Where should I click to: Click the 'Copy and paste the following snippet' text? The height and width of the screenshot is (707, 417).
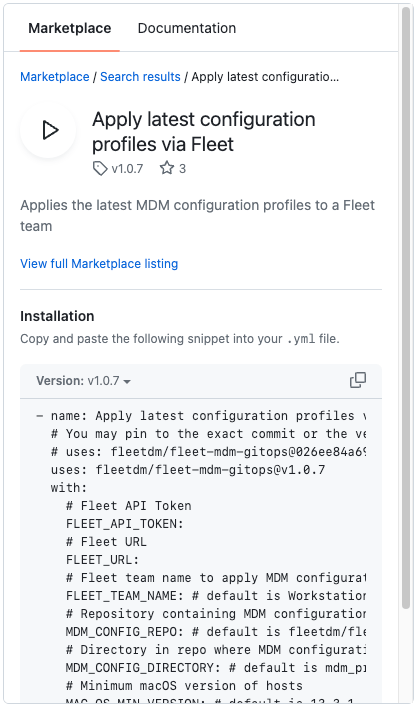180,339
